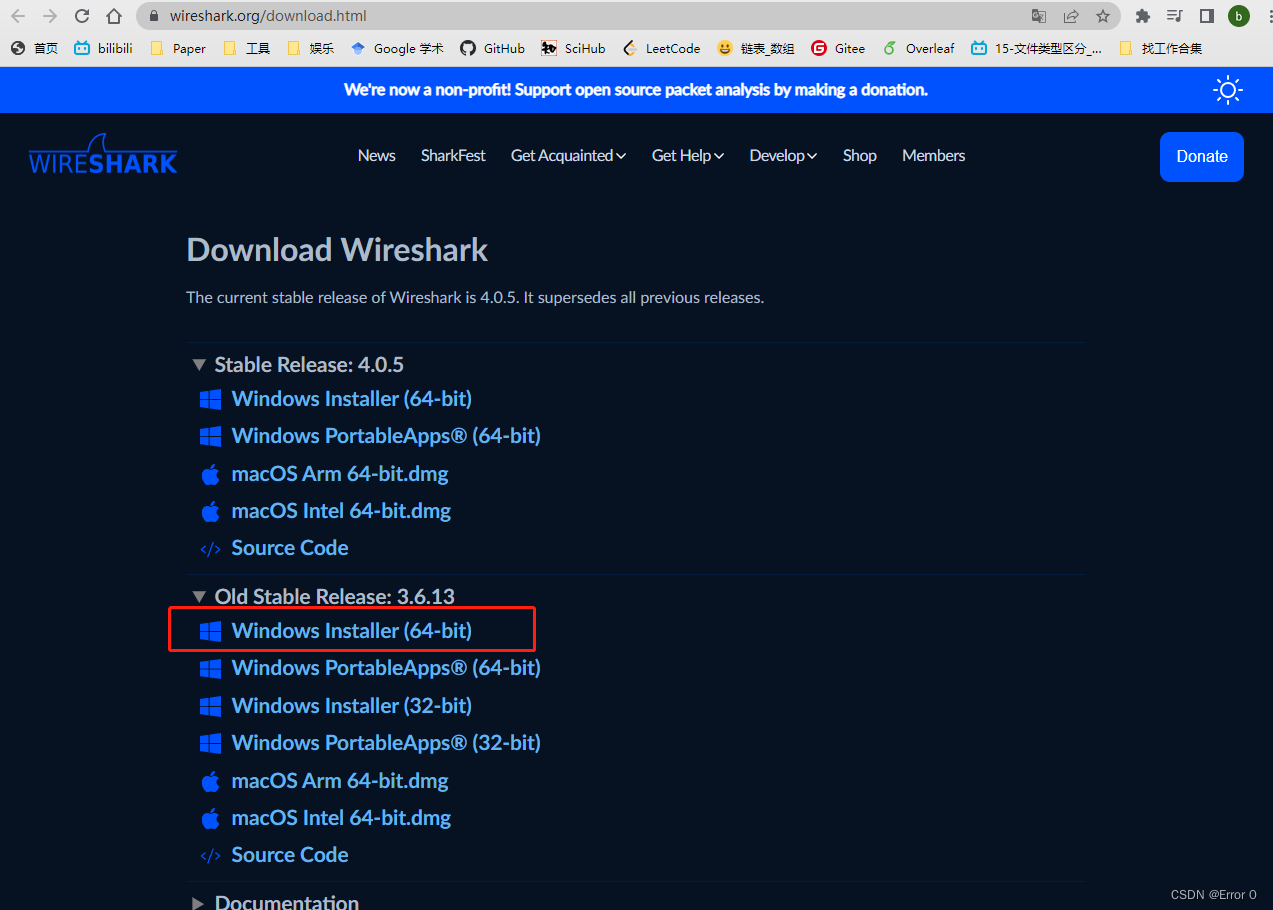Click the share icon in the address bar

point(1070,16)
